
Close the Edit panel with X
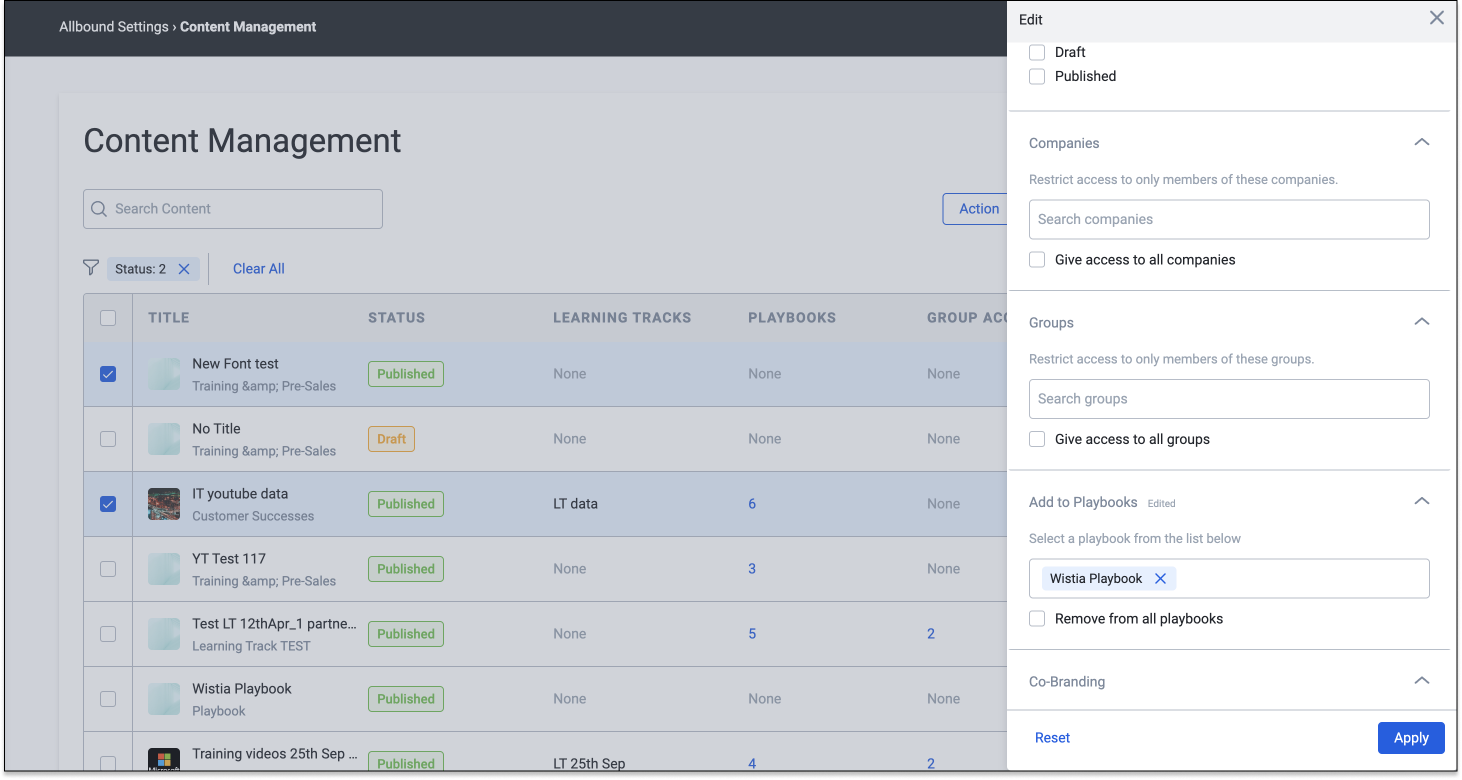click(1436, 18)
